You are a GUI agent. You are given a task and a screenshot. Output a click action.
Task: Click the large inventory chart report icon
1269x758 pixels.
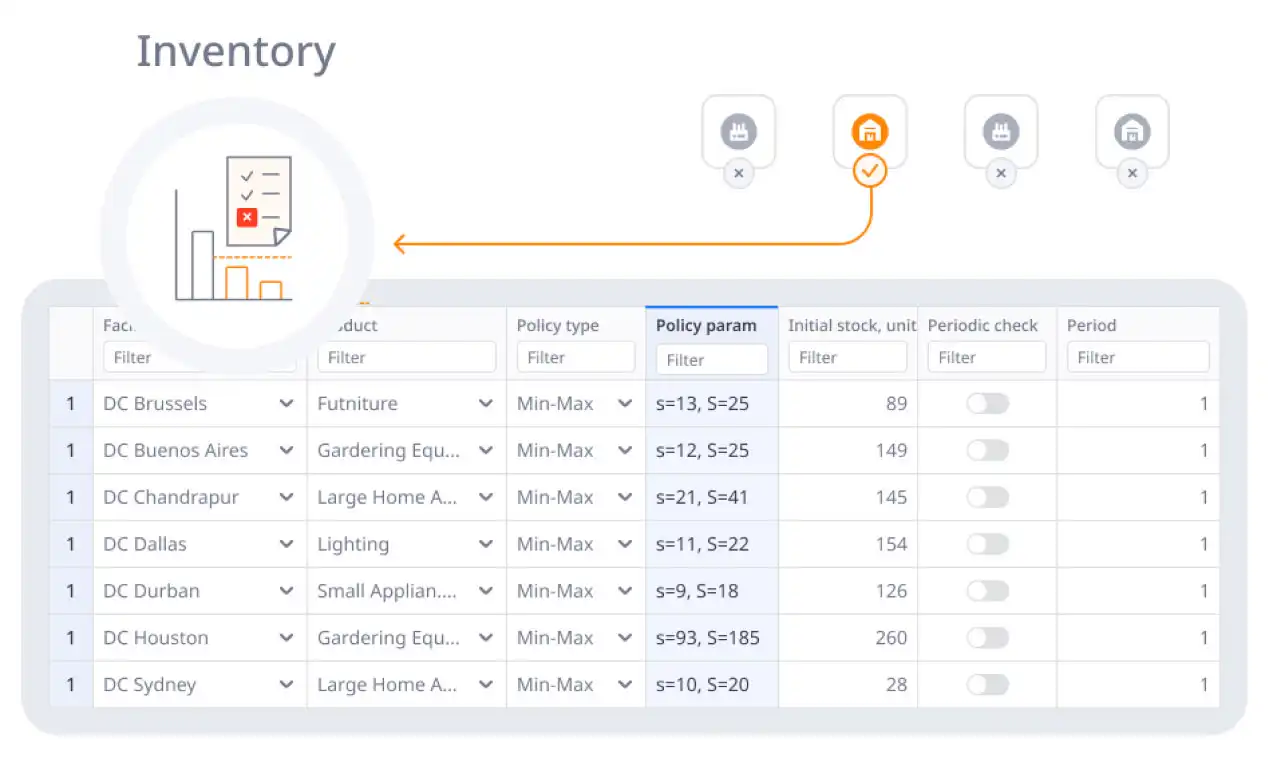pos(237,230)
